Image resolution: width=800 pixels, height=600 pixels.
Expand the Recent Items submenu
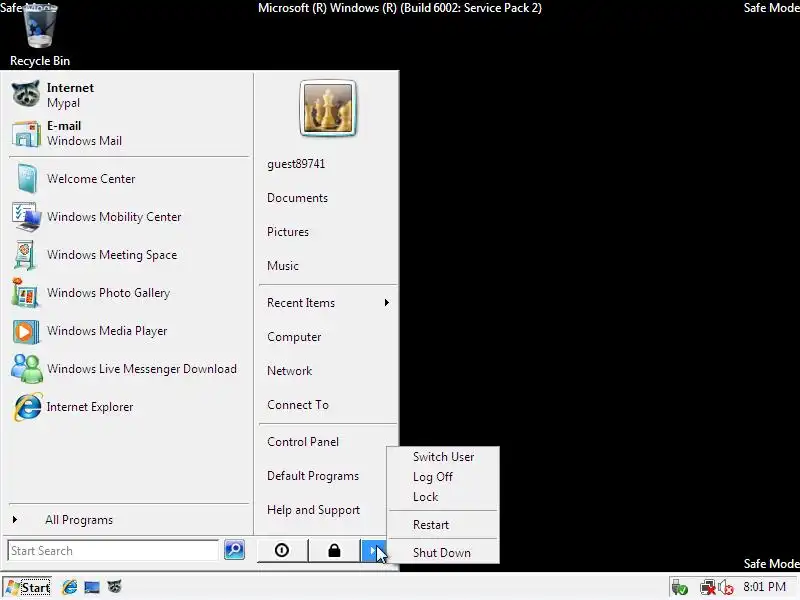(328, 303)
